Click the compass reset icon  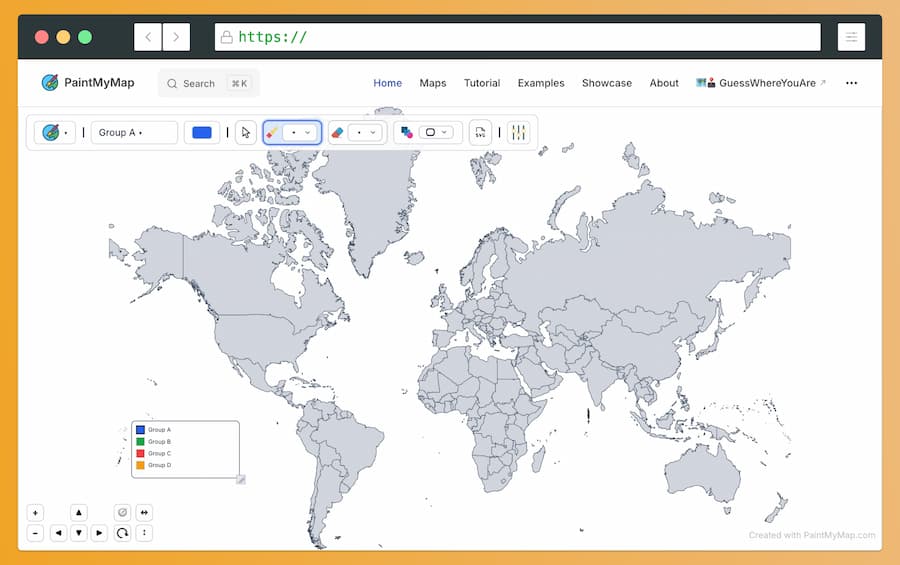coord(122,512)
